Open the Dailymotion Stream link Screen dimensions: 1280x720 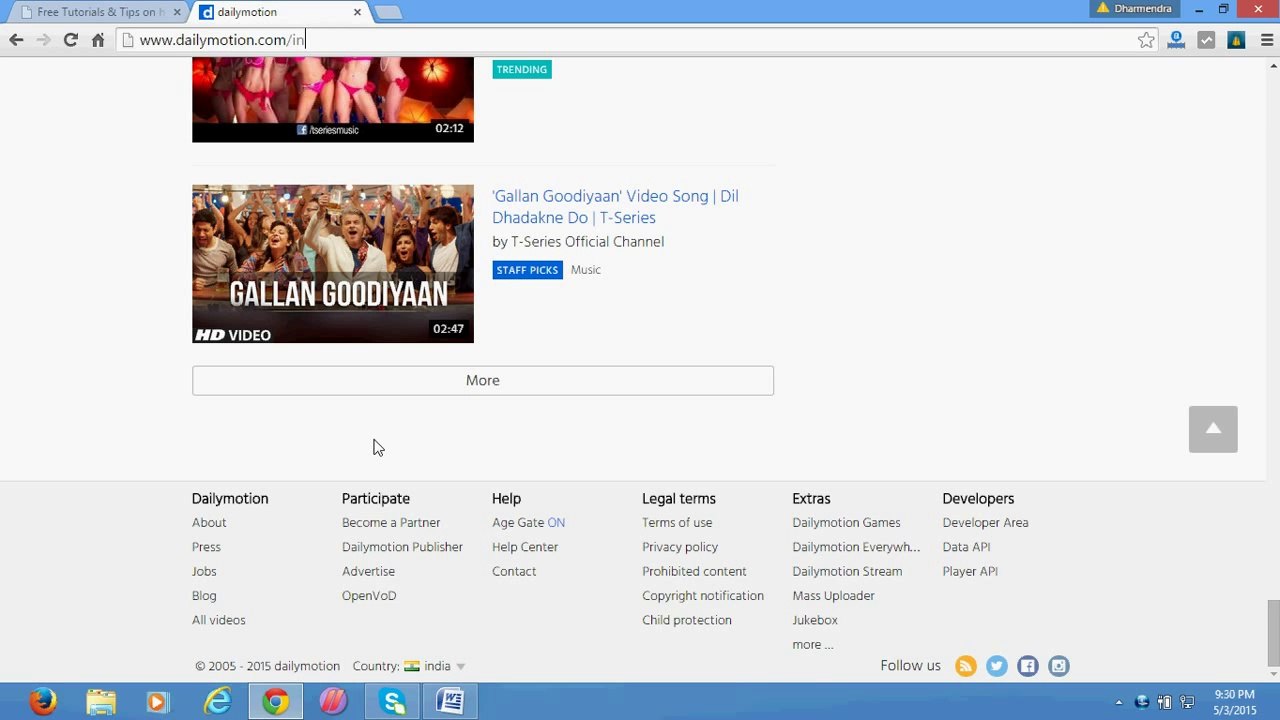tap(847, 572)
